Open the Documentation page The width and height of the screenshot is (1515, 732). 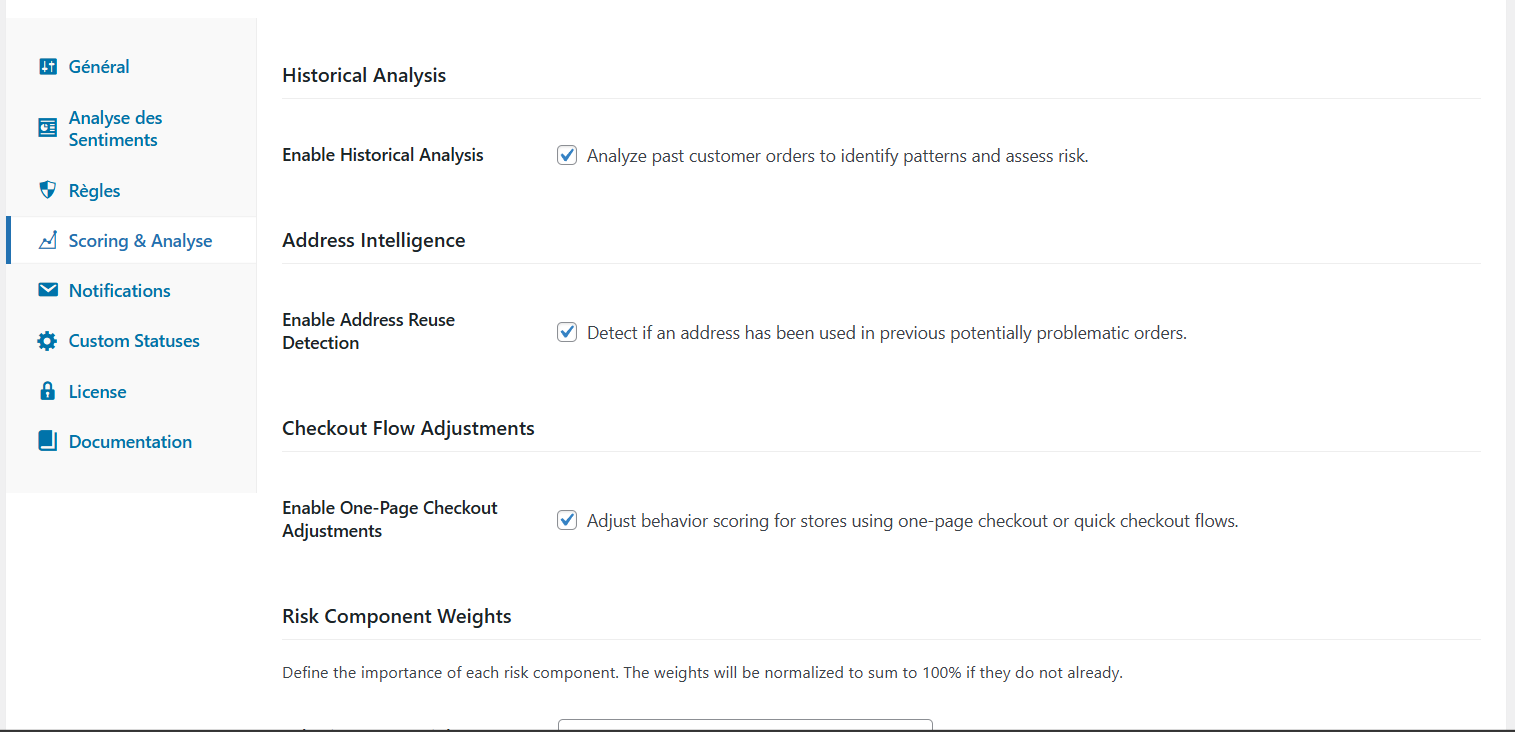[x=130, y=441]
